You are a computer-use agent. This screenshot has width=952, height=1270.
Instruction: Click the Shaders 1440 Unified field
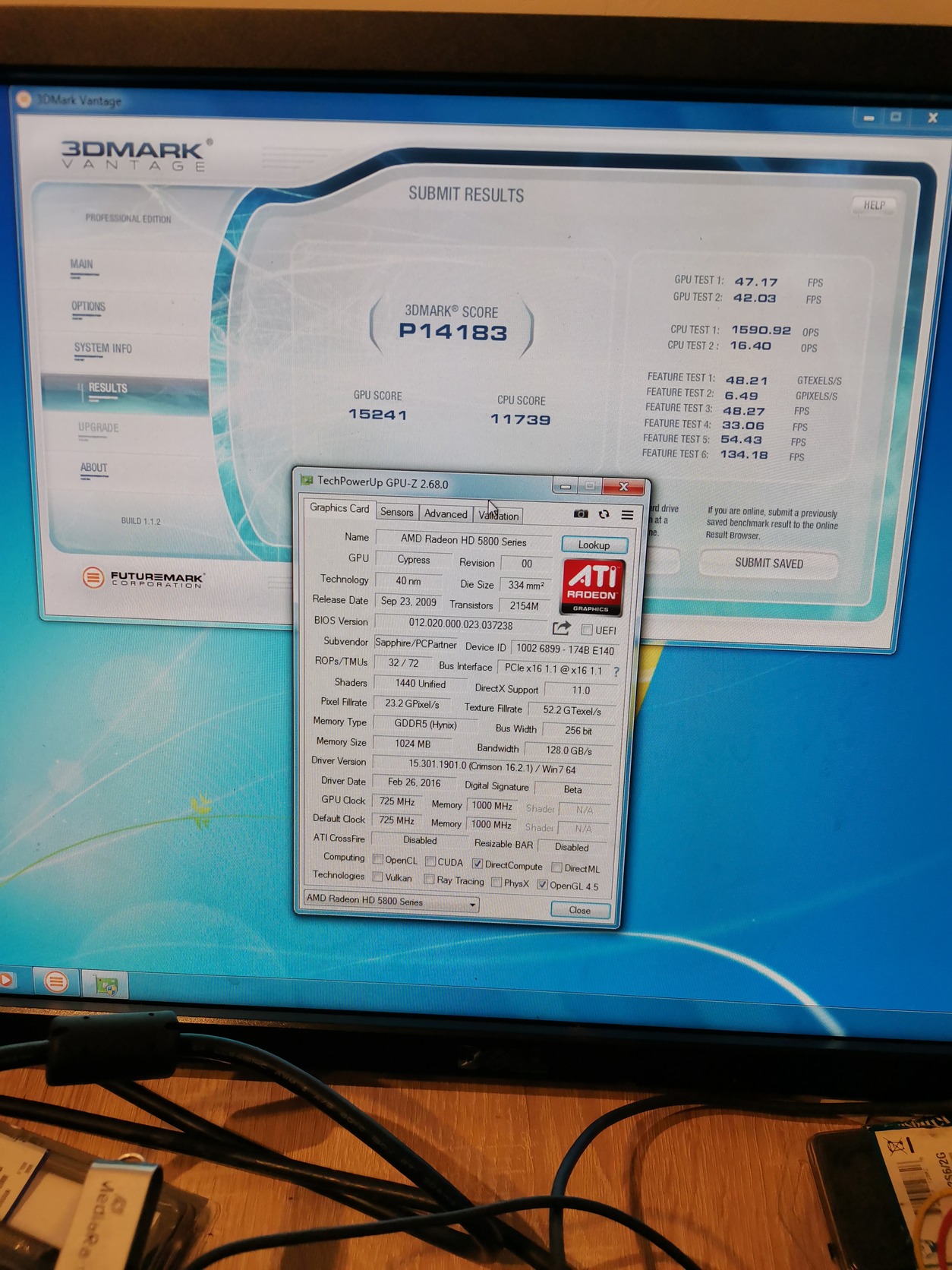(x=421, y=684)
